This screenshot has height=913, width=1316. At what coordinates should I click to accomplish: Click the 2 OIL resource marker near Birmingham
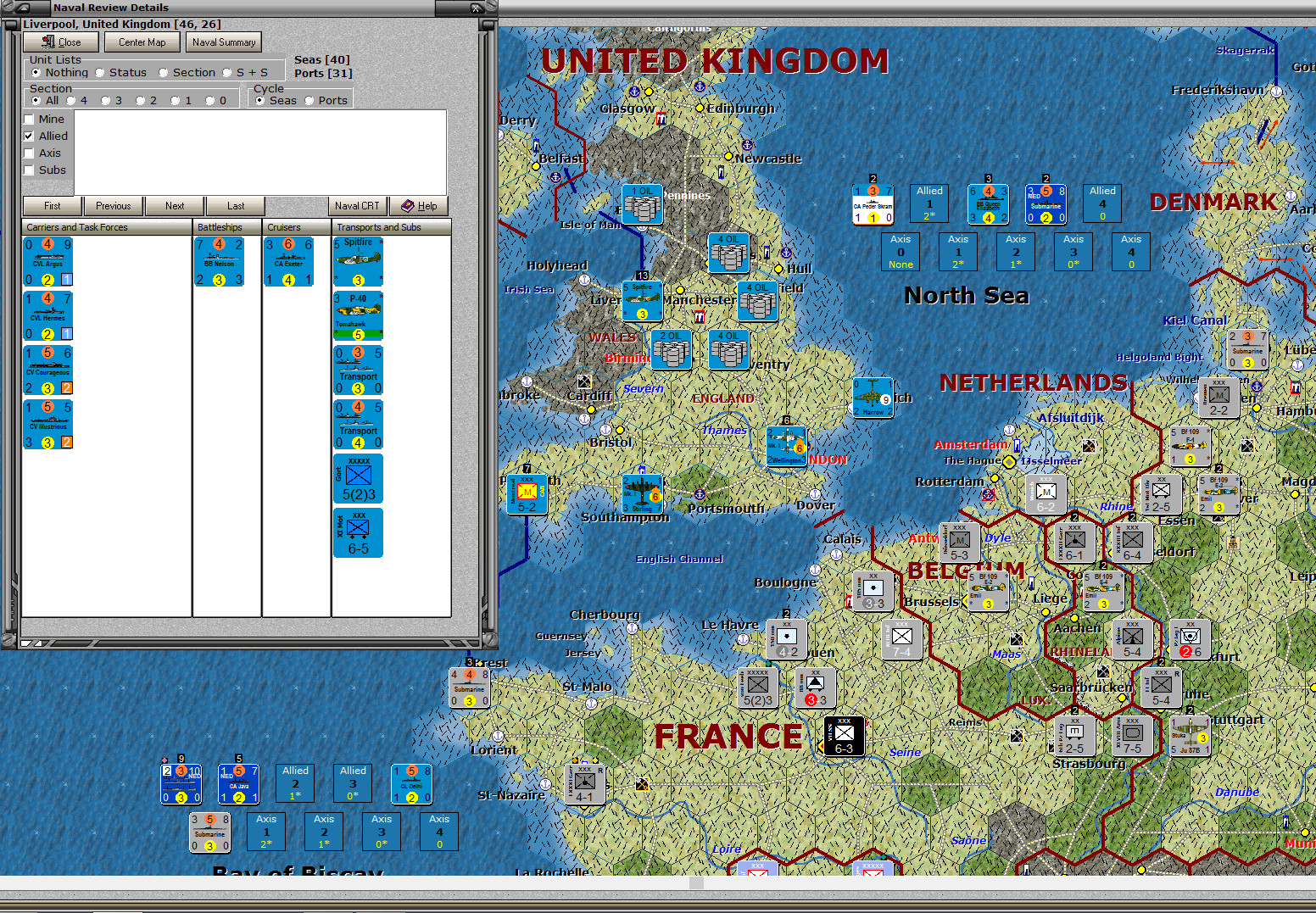pos(672,348)
